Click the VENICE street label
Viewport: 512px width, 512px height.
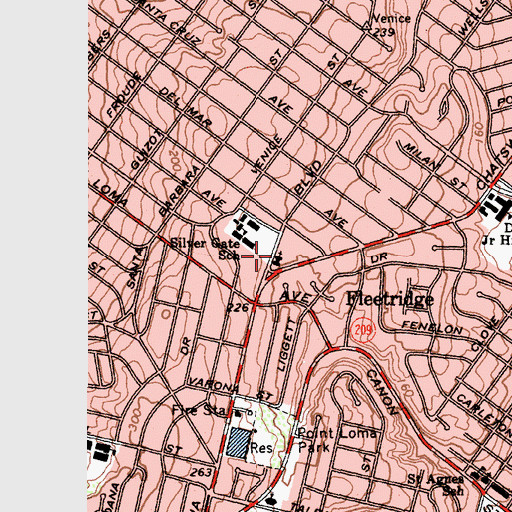click(x=267, y=154)
